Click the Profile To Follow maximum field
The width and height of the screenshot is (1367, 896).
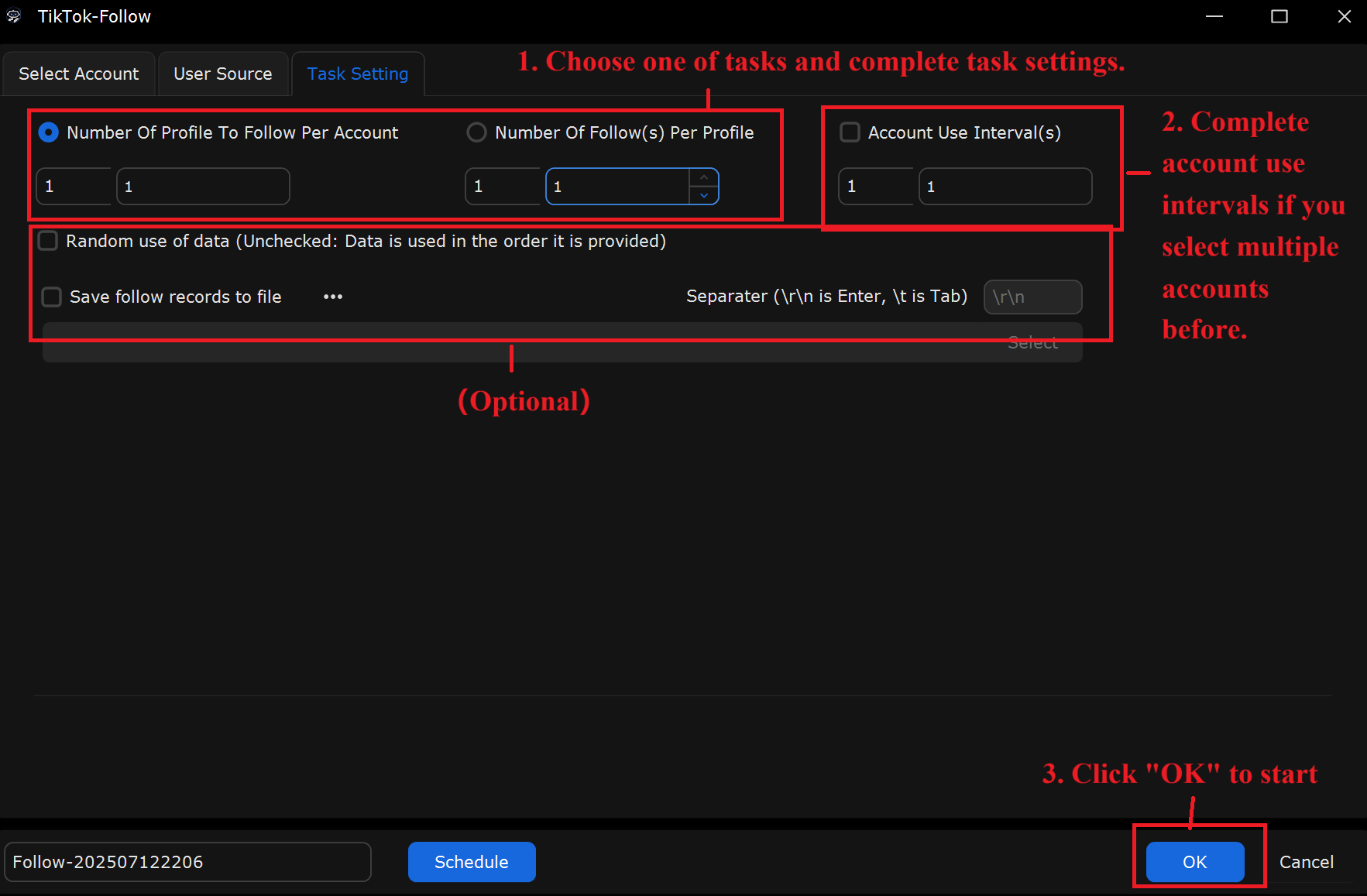coord(203,187)
